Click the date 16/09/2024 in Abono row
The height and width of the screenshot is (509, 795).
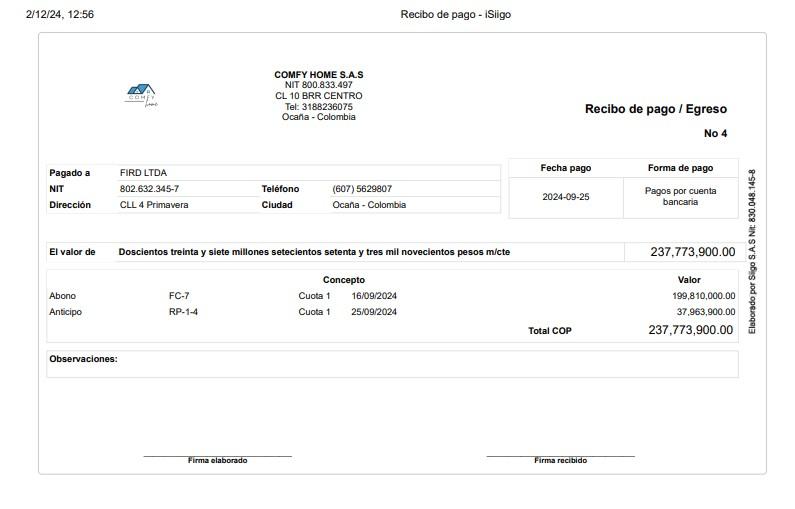[374, 296]
